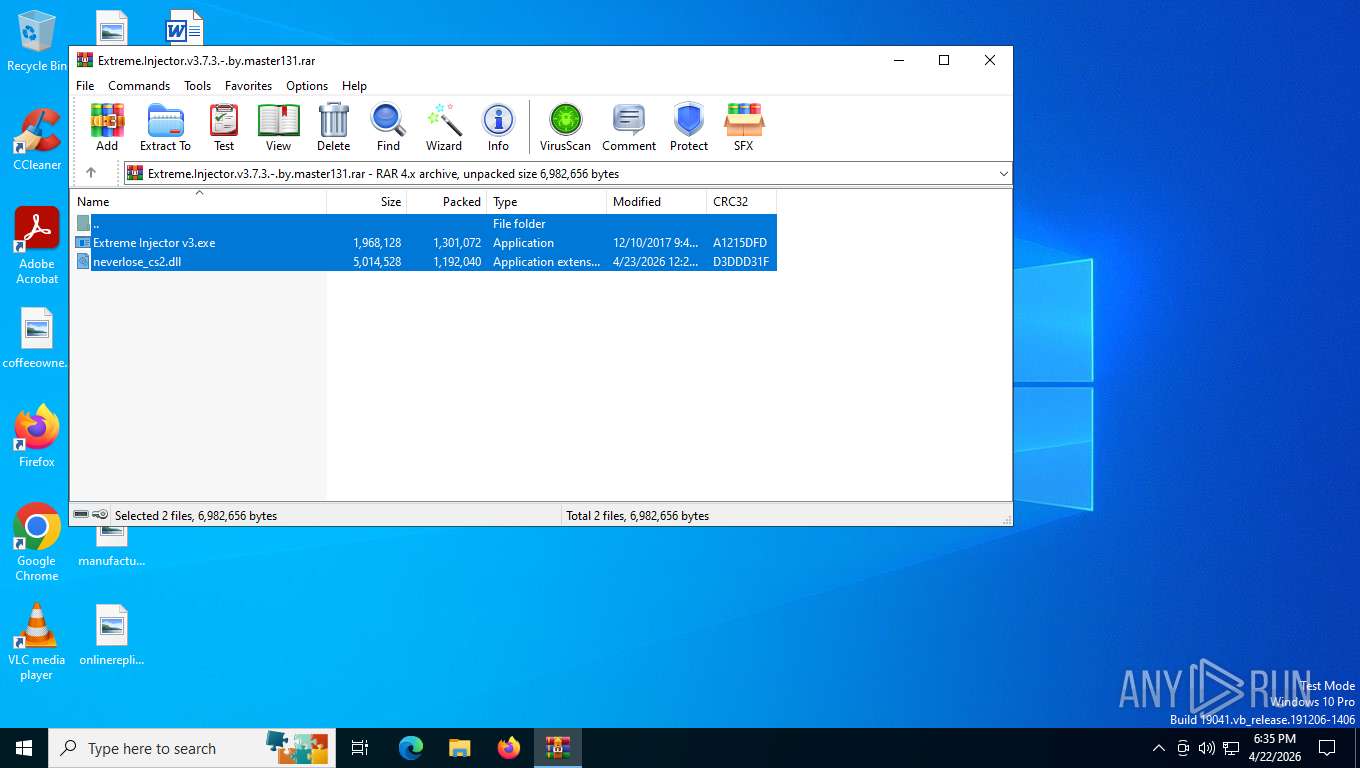Open Microsoft Edge from taskbar
1360x768 pixels.
click(x=411, y=748)
